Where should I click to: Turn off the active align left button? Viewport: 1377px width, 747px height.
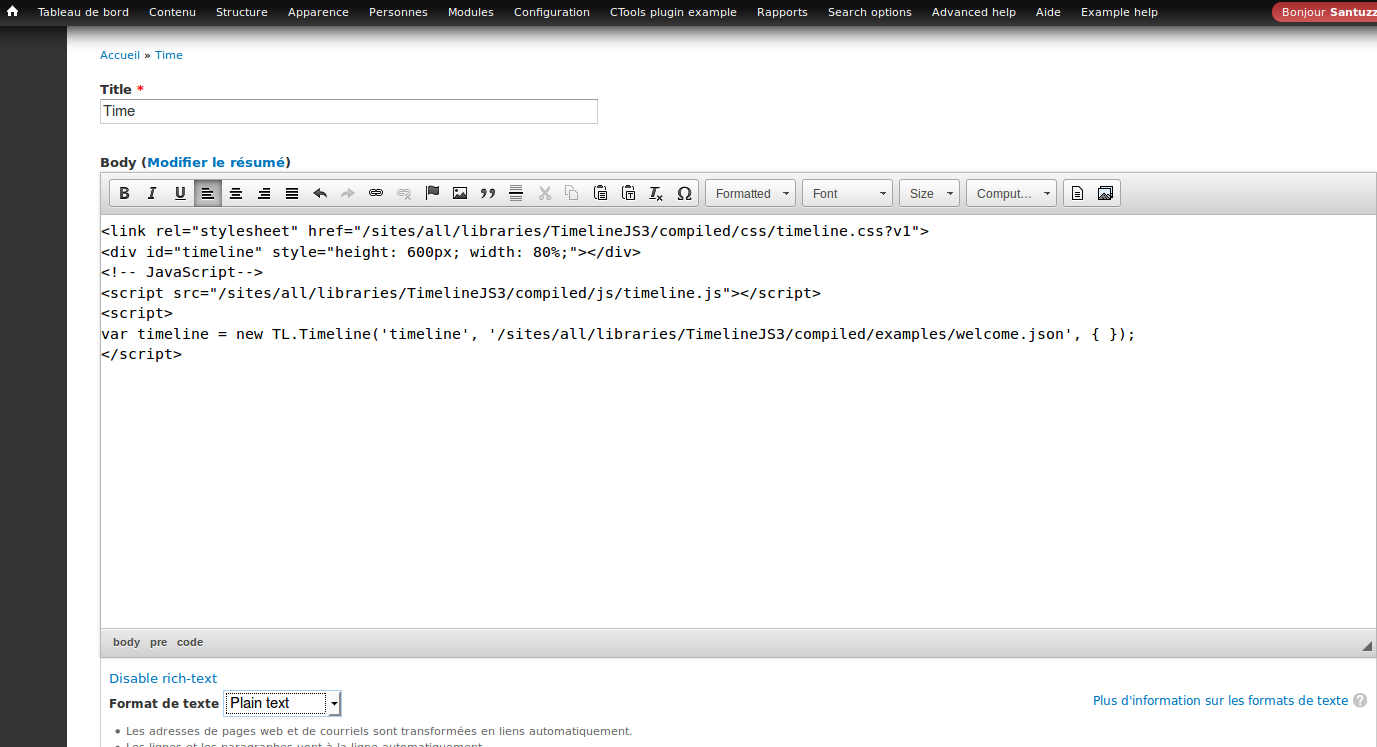(208, 193)
